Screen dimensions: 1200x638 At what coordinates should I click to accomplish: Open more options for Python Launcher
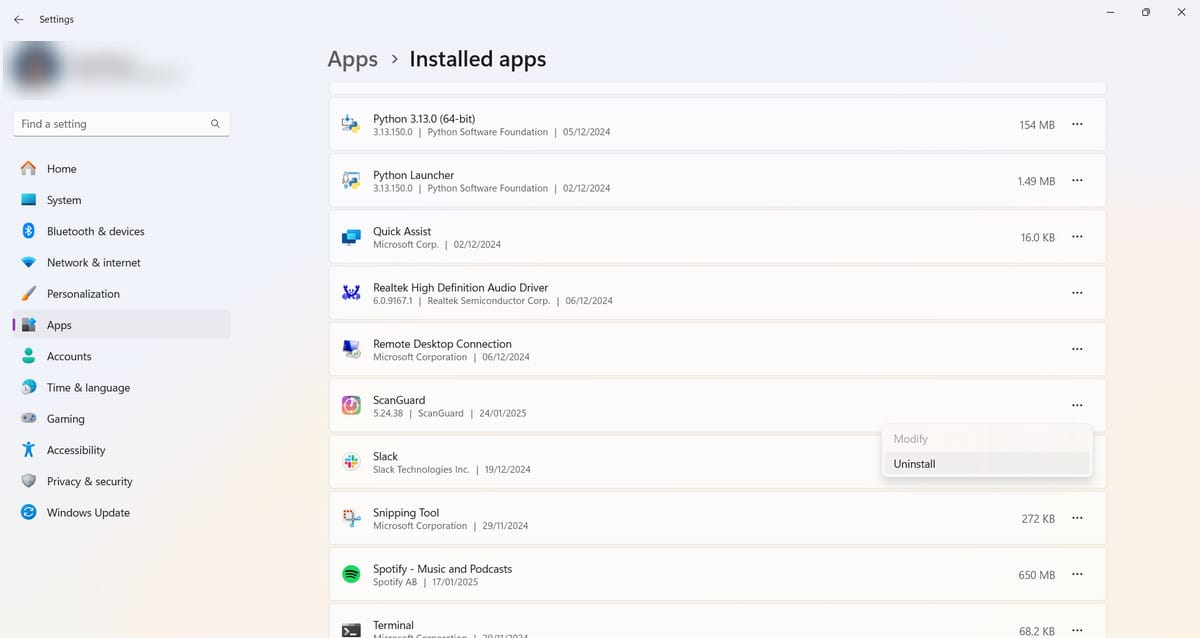pyautogui.click(x=1077, y=181)
